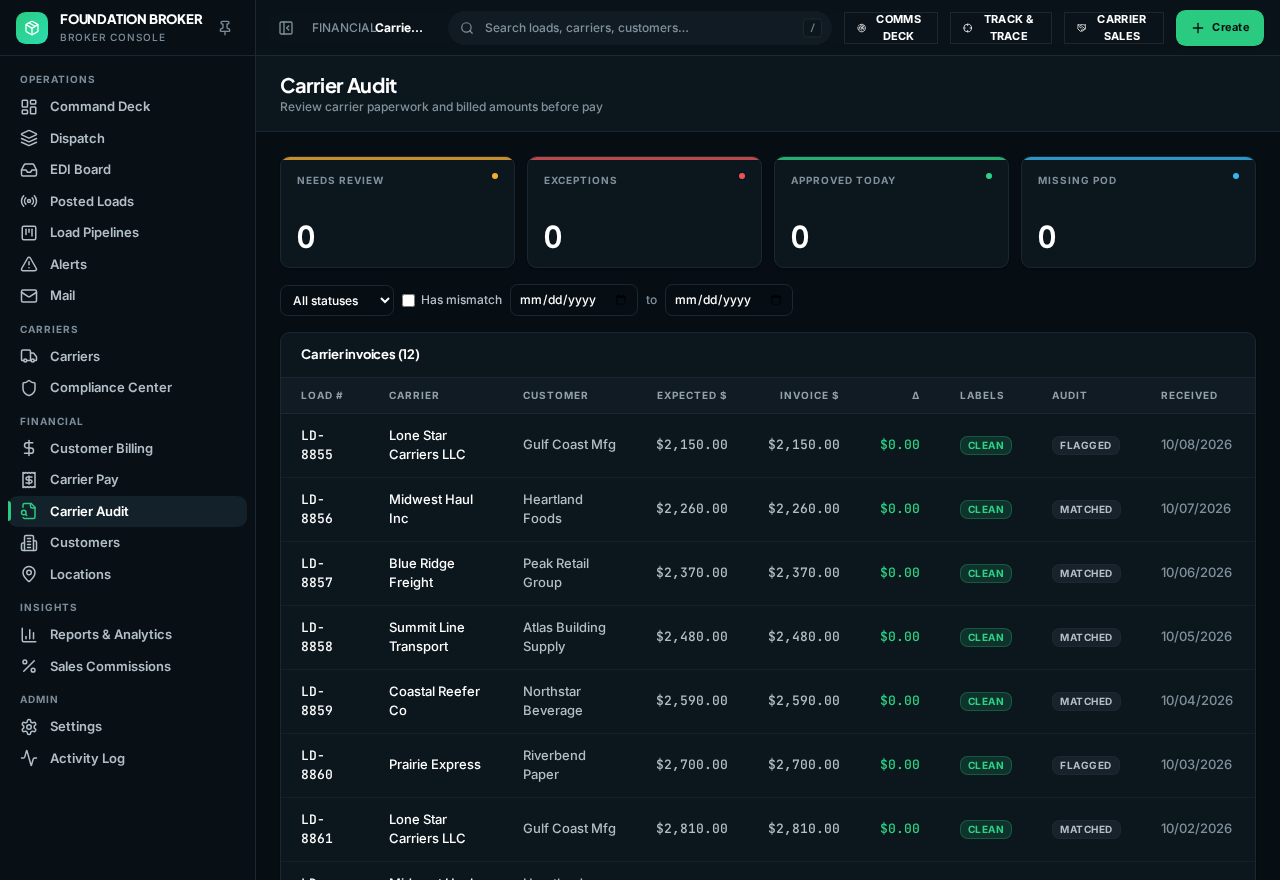Image resolution: width=1280 pixels, height=880 pixels.
Task: Click FLAGGED badge on Prairie Express row
Action: [x=1085, y=765]
